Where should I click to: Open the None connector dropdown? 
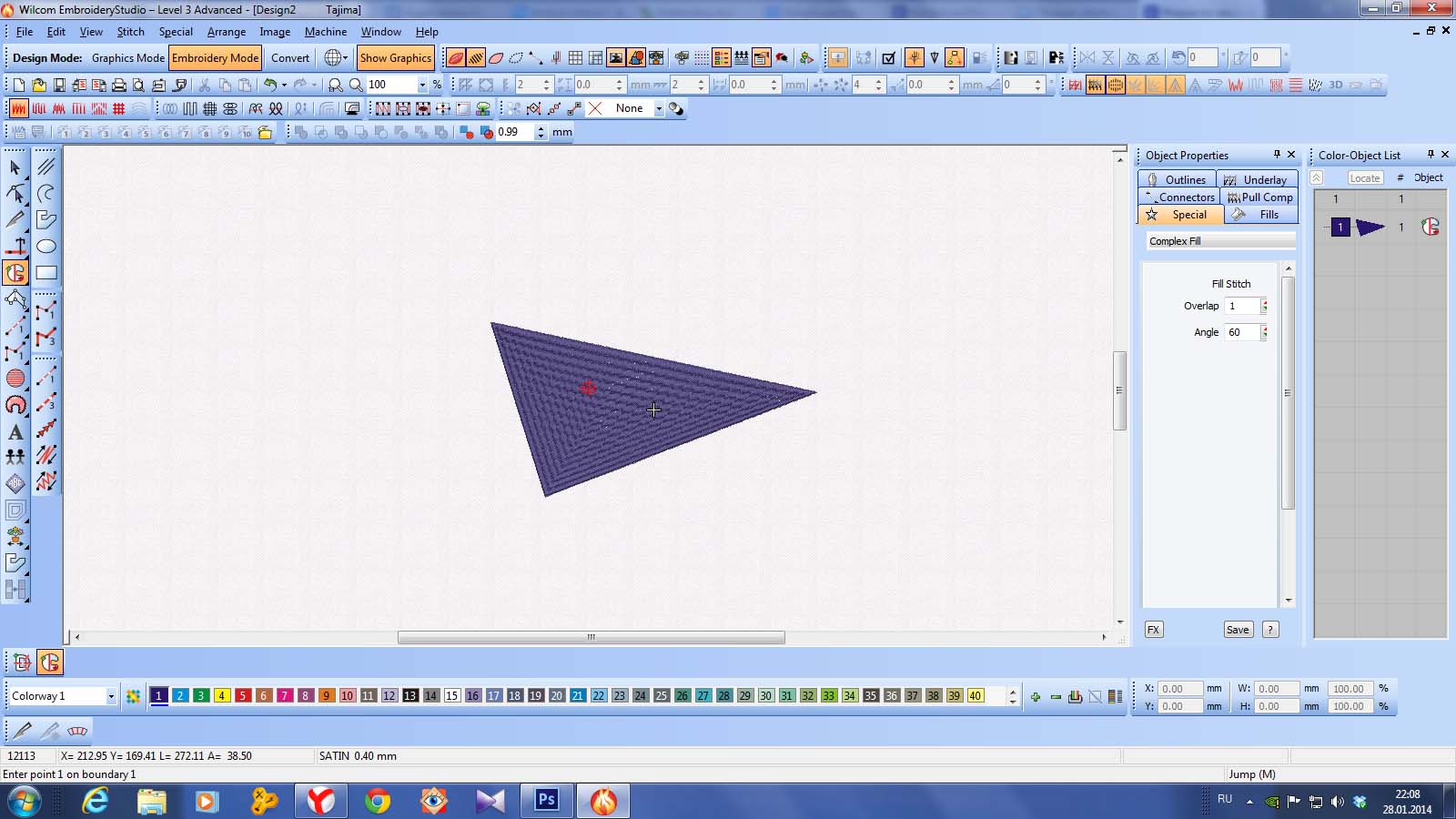point(659,108)
